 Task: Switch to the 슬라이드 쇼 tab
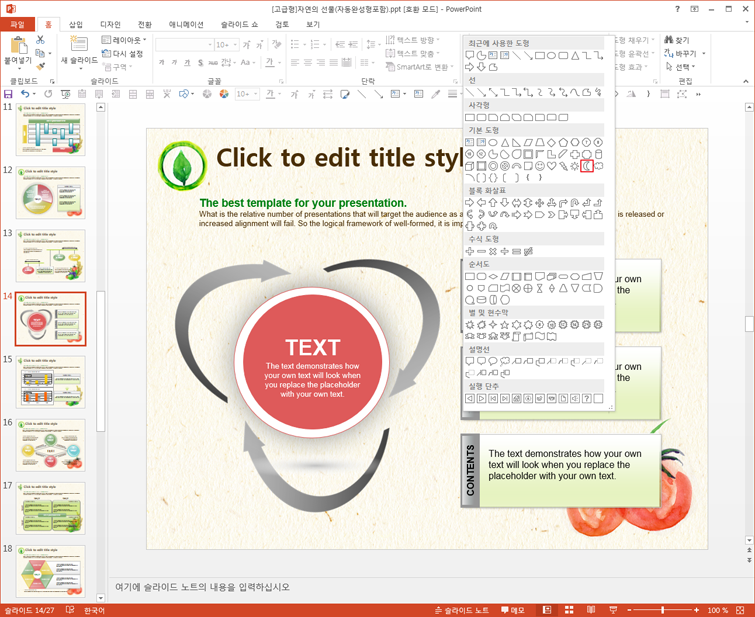[x=239, y=25]
